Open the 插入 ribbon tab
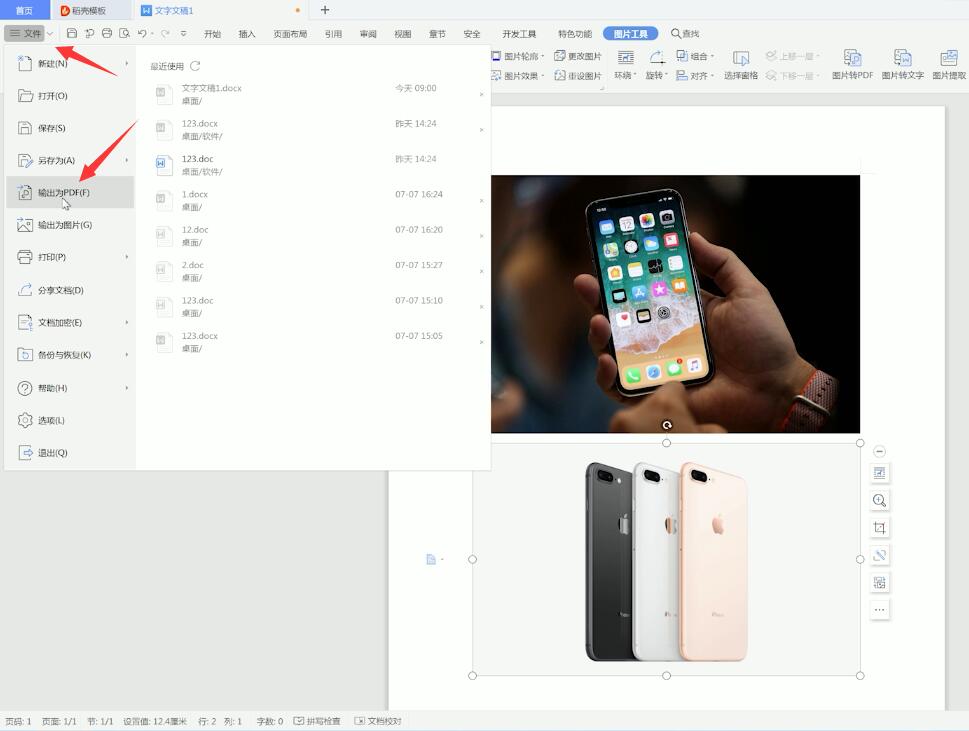Image resolution: width=969 pixels, height=731 pixels. [247, 34]
